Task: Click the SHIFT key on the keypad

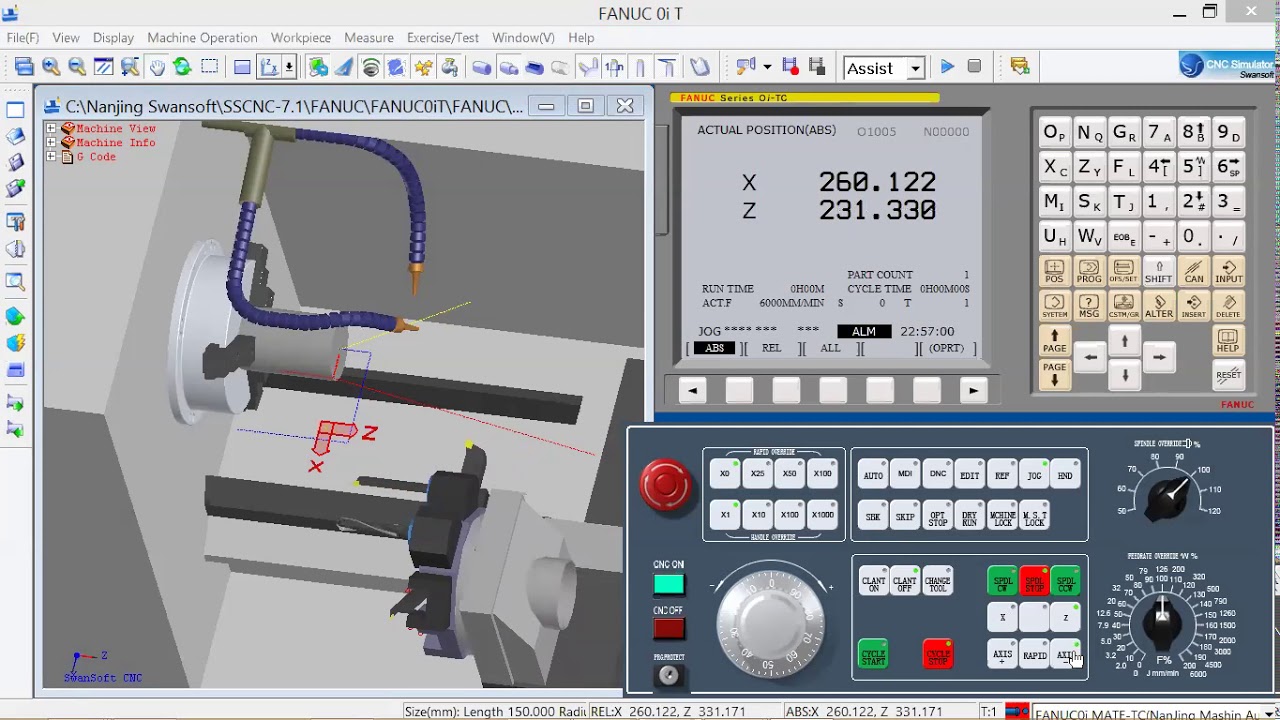Action: pyautogui.click(x=1159, y=272)
